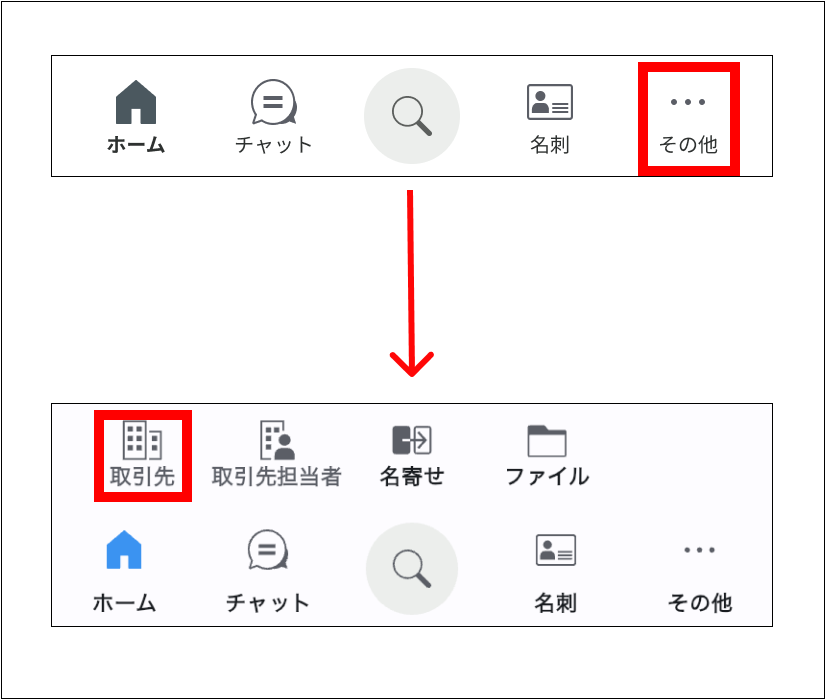Viewport: 825px width, 699px height.
Task: Tap the red-highlighted その他 three-dots item
Action: coord(689,119)
